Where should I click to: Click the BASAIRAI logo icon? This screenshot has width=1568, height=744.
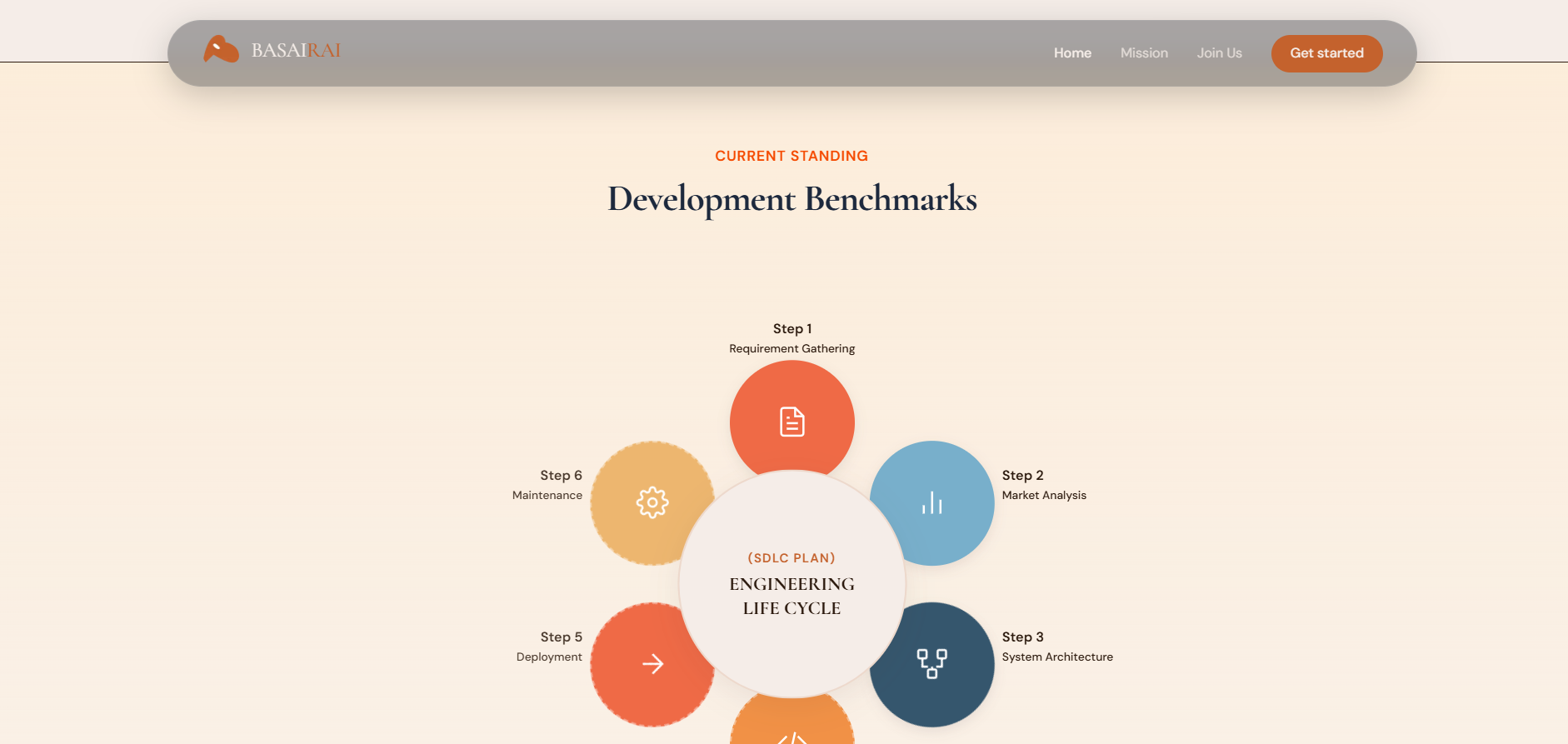[221, 50]
